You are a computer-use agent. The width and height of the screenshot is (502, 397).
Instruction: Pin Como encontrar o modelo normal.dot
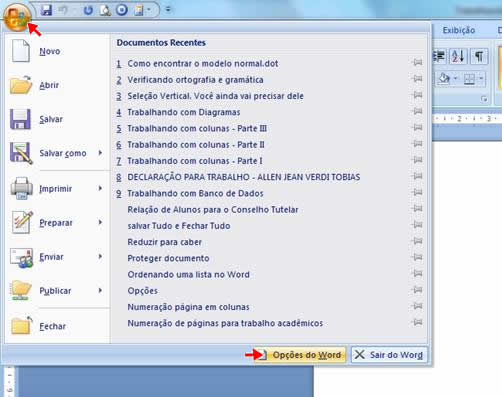[417, 62]
